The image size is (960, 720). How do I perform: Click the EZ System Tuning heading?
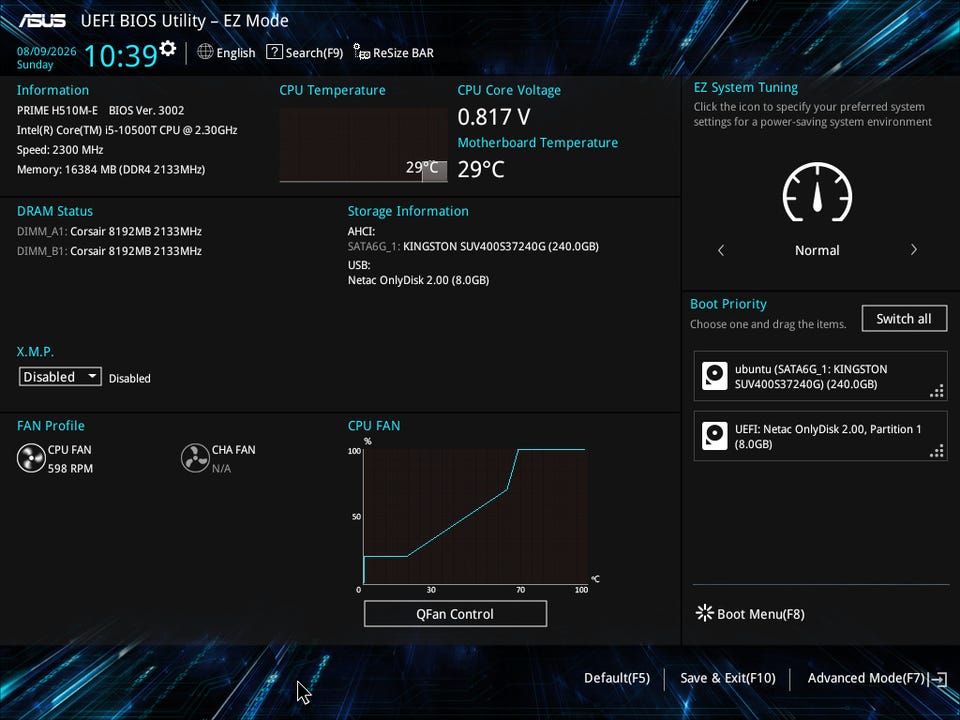746,88
